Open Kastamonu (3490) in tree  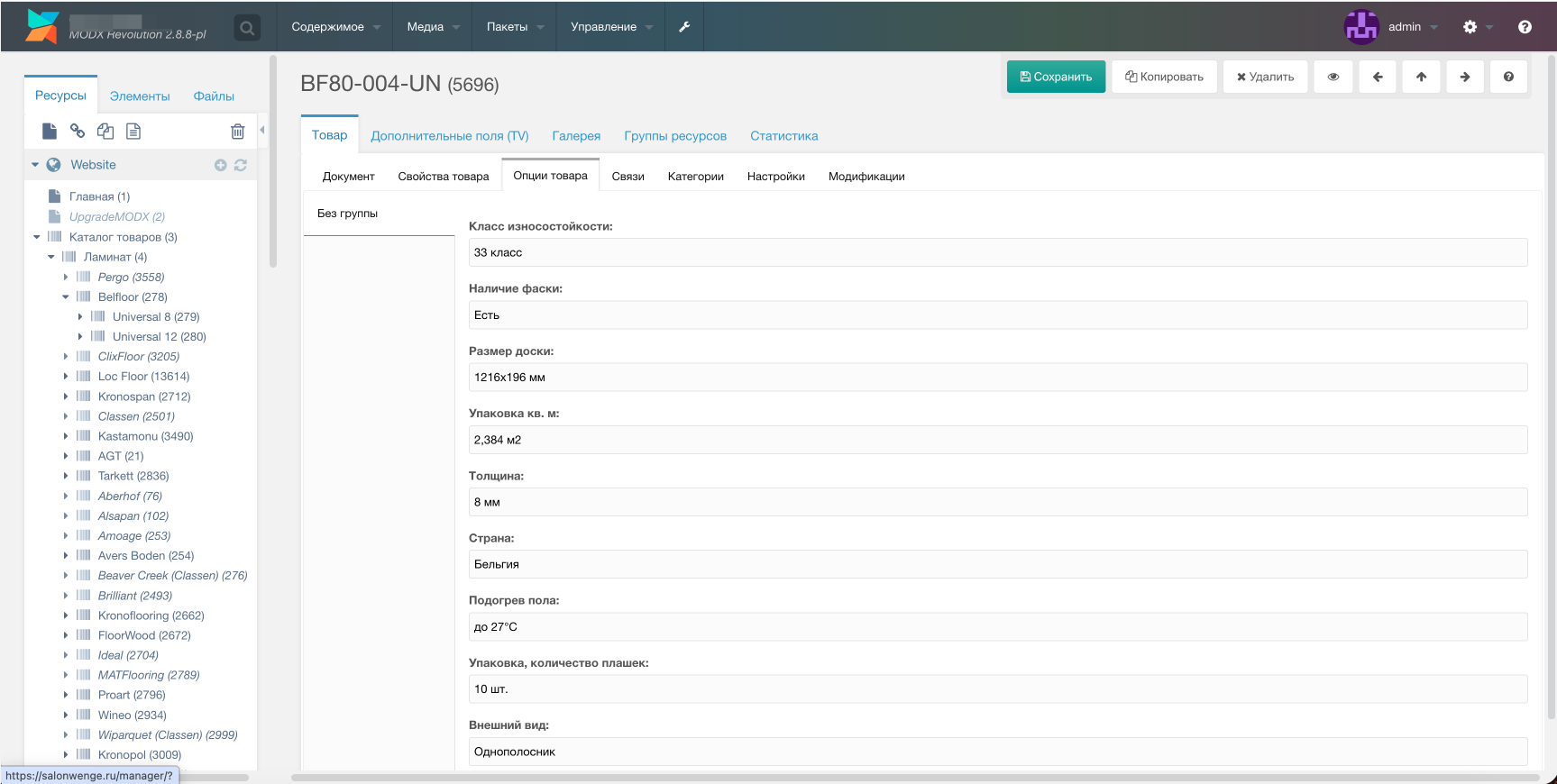click(x=146, y=436)
